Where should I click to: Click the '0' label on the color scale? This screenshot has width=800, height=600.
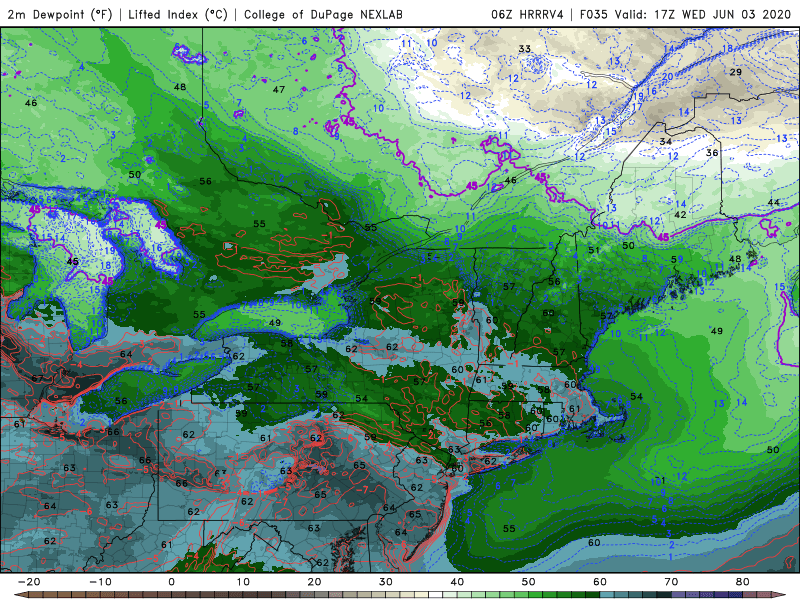click(171, 582)
